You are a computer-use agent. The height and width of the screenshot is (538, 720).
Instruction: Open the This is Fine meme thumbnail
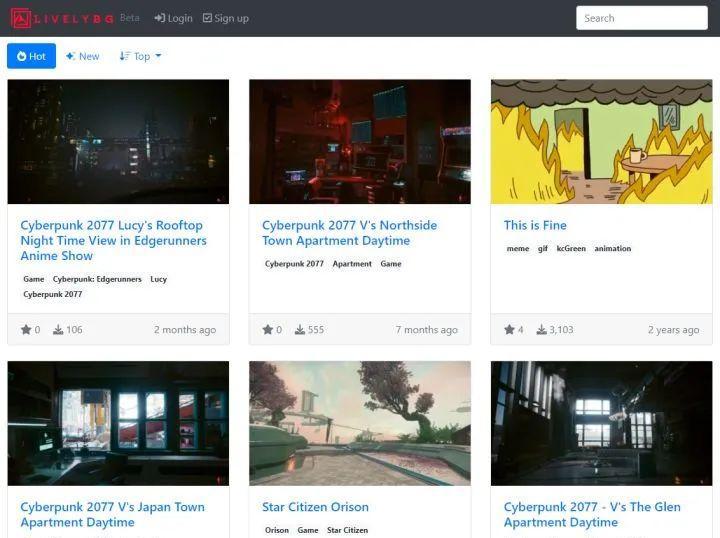602,141
